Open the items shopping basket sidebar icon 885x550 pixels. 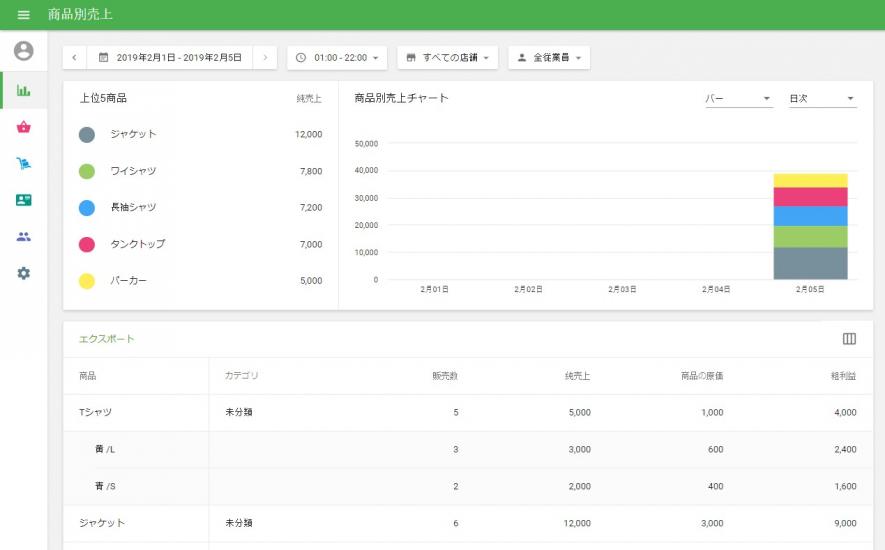click(24, 127)
